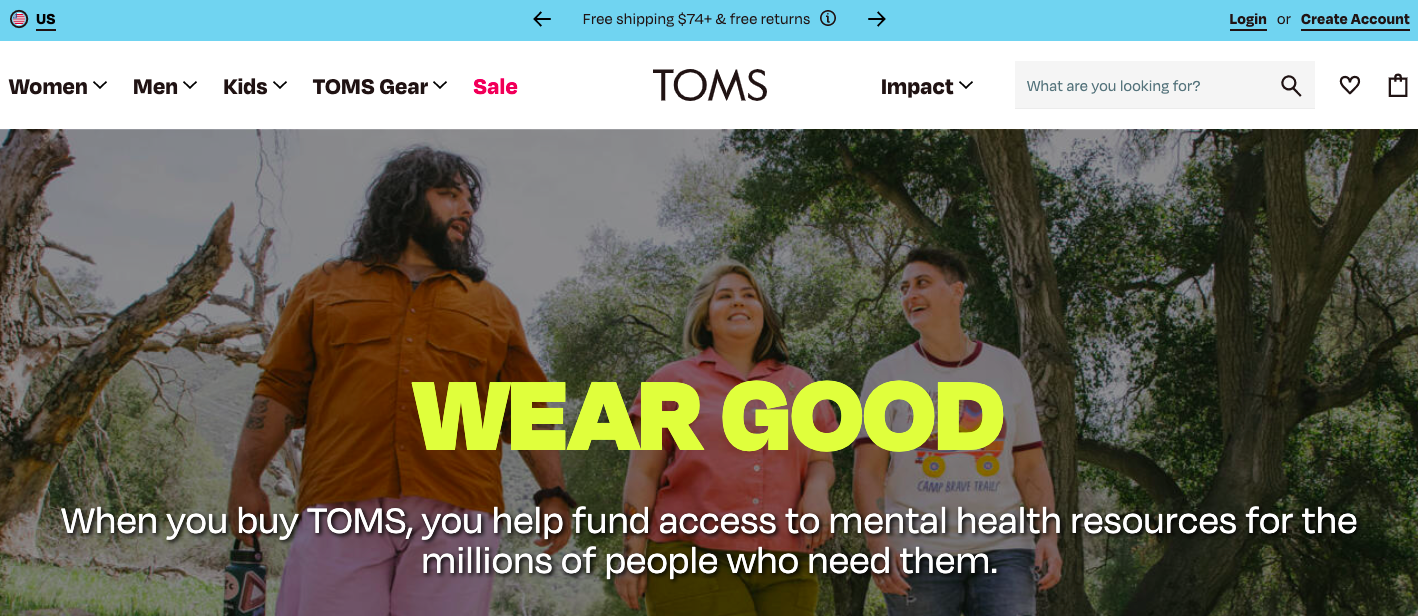The image size is (1418, 616).
Task: Click the shipping info circle icon
Action: coord(828,19)
